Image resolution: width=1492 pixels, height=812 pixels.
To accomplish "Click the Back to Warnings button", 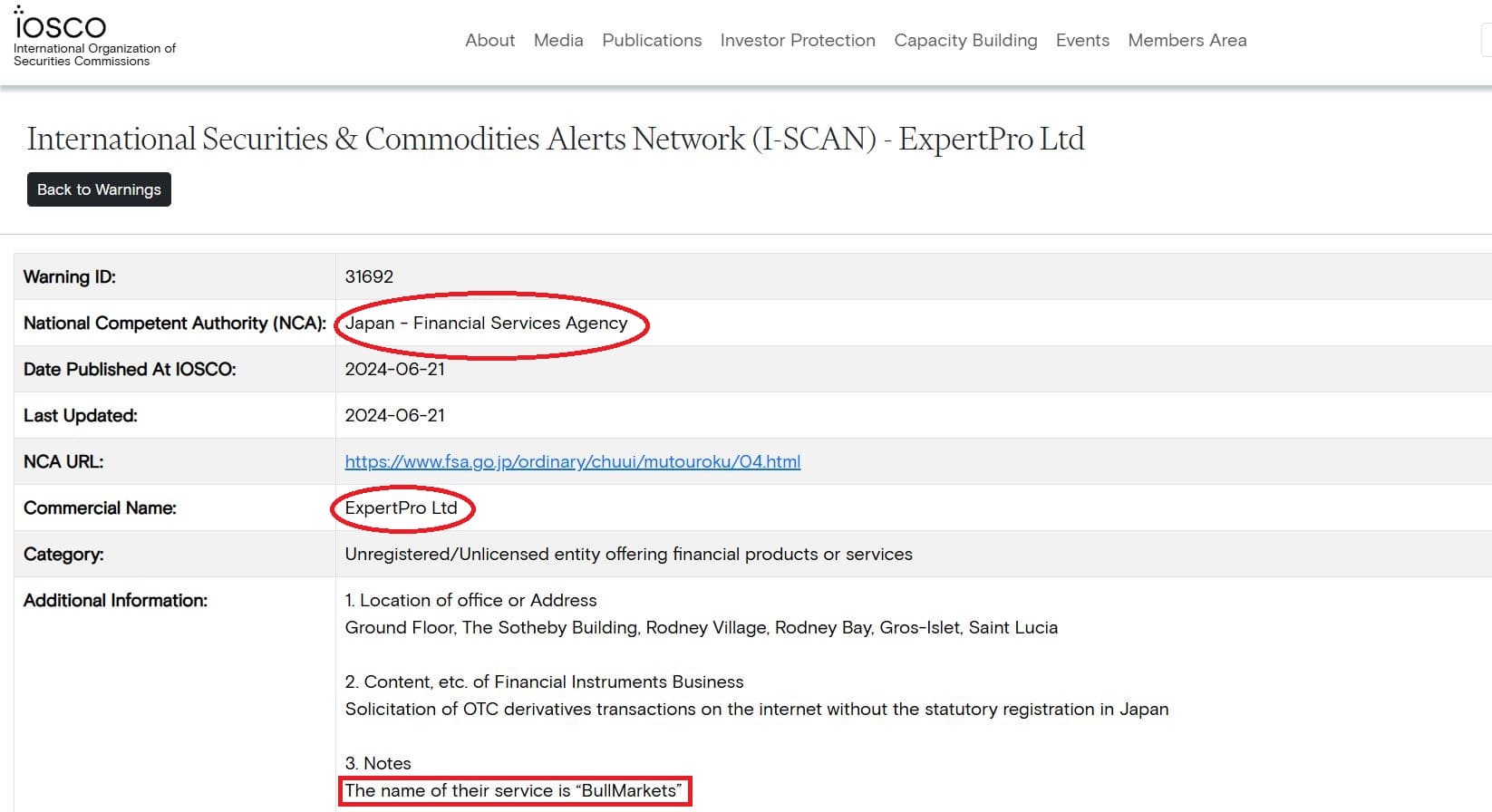I will coord(99,189).
